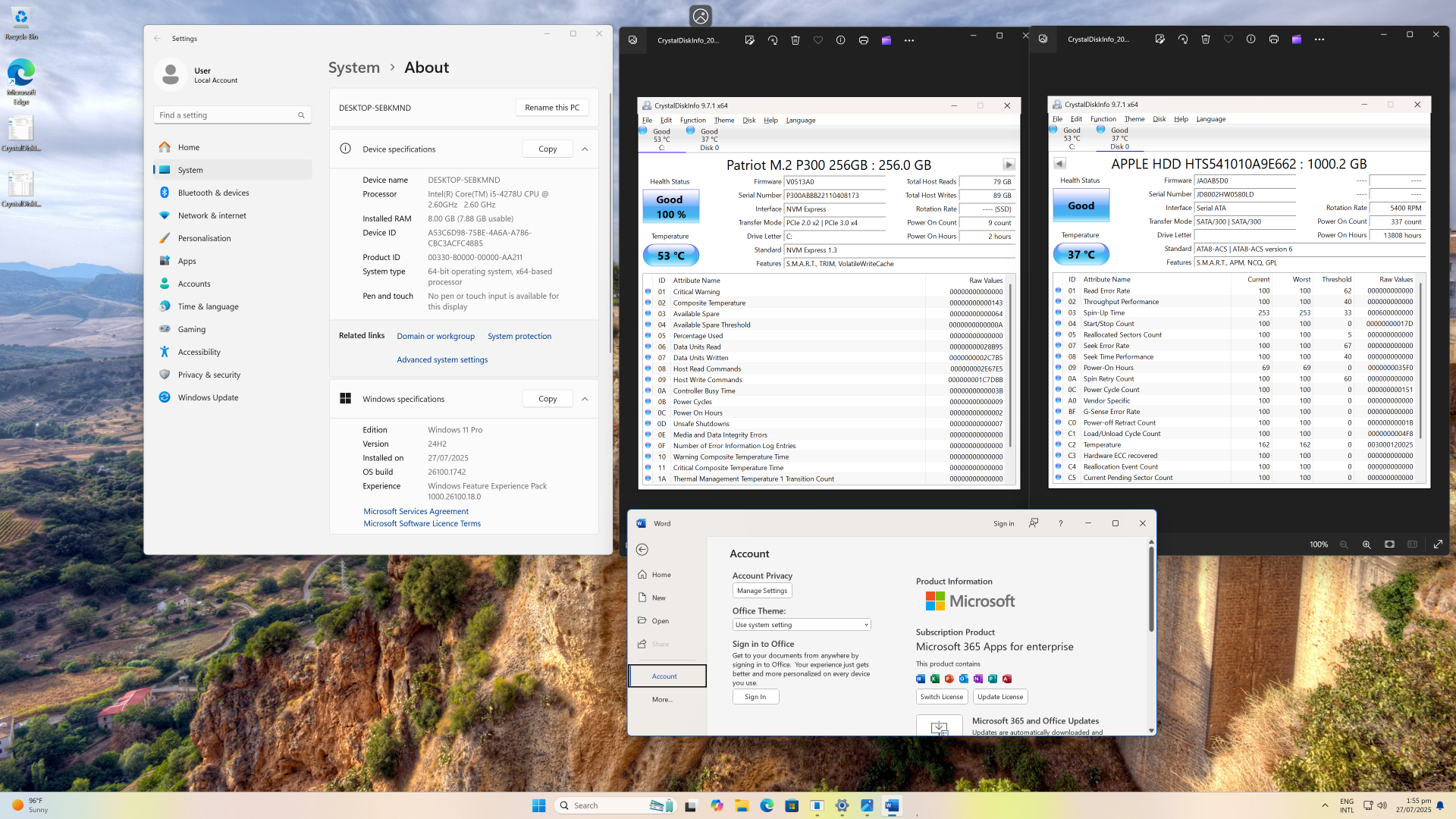Click the fit-to-window icon in right Photos window

1389,544
